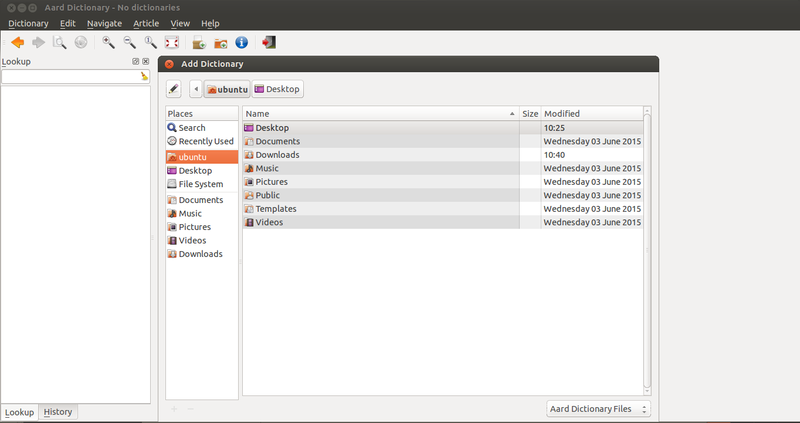This screenshot has width=800, height=423.
Task: Click the add dictionaries box icon
Action: coord(199,42)
